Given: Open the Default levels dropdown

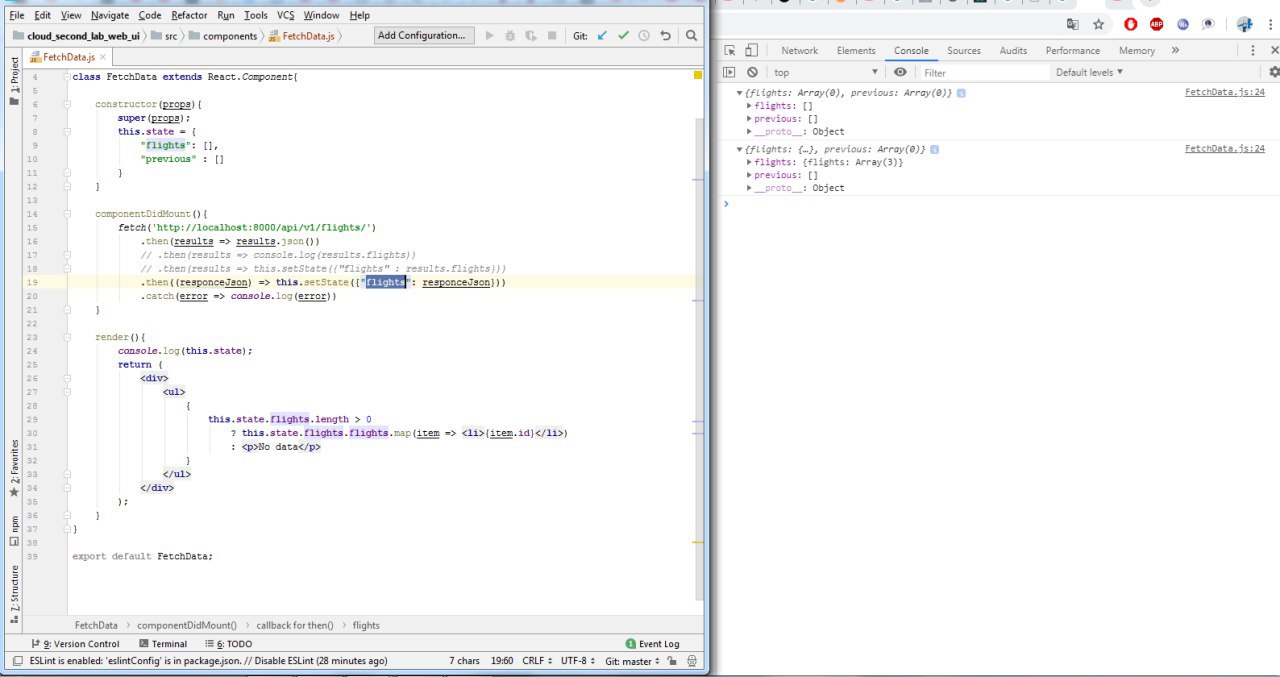Looking at the screenshot, I should (x=1089, y=72).
